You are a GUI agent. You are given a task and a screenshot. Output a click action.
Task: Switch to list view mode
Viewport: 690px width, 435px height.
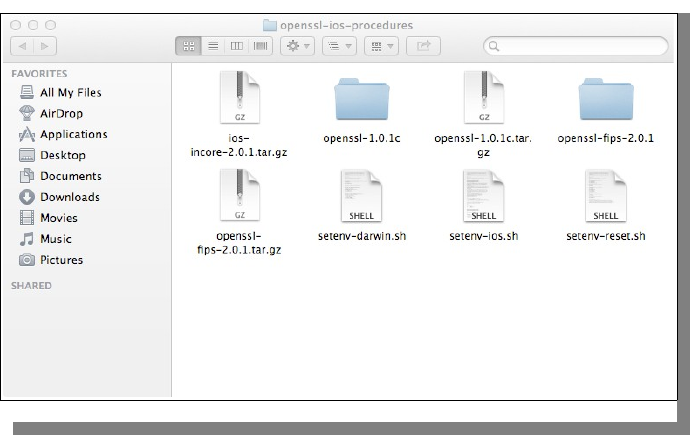(x=213, y=46)
